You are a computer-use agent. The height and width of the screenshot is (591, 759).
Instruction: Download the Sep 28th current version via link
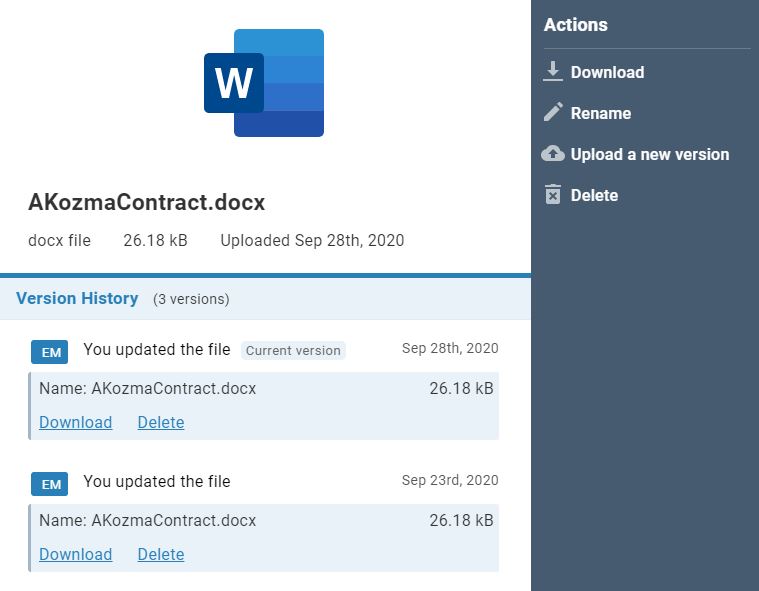75,422
